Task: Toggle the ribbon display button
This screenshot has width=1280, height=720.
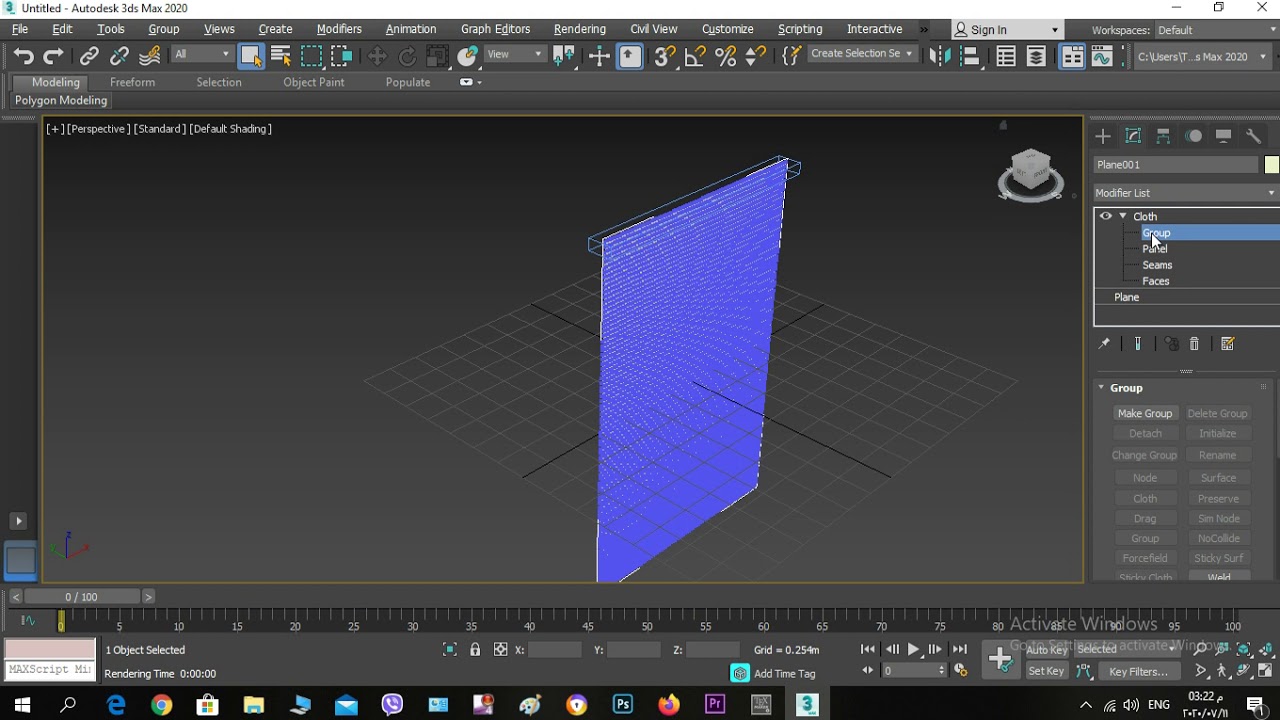Action: (1072, 57)
